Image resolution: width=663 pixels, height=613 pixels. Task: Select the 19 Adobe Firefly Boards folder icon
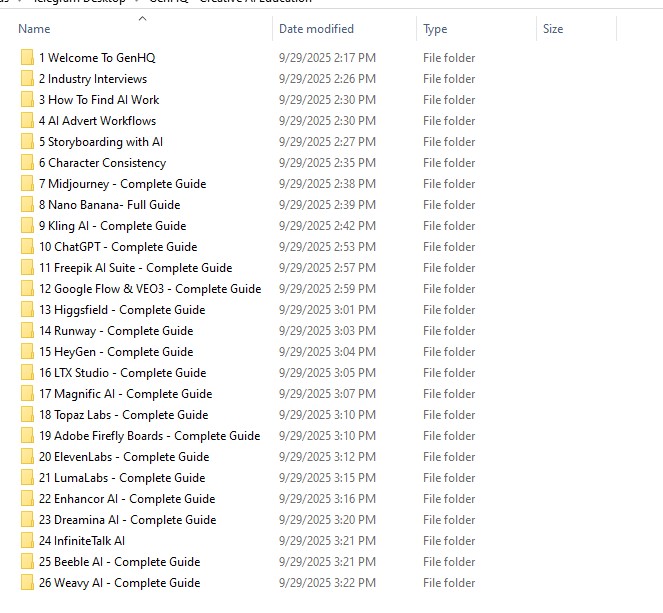coord(27,435)
